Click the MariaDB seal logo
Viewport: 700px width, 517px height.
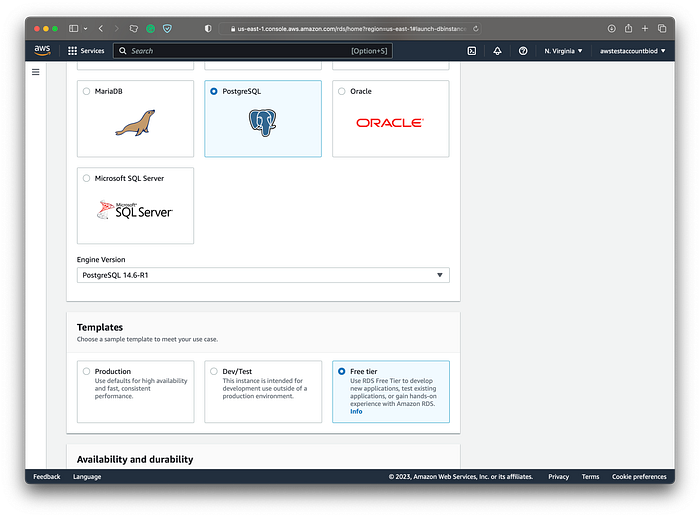[135, 123]
